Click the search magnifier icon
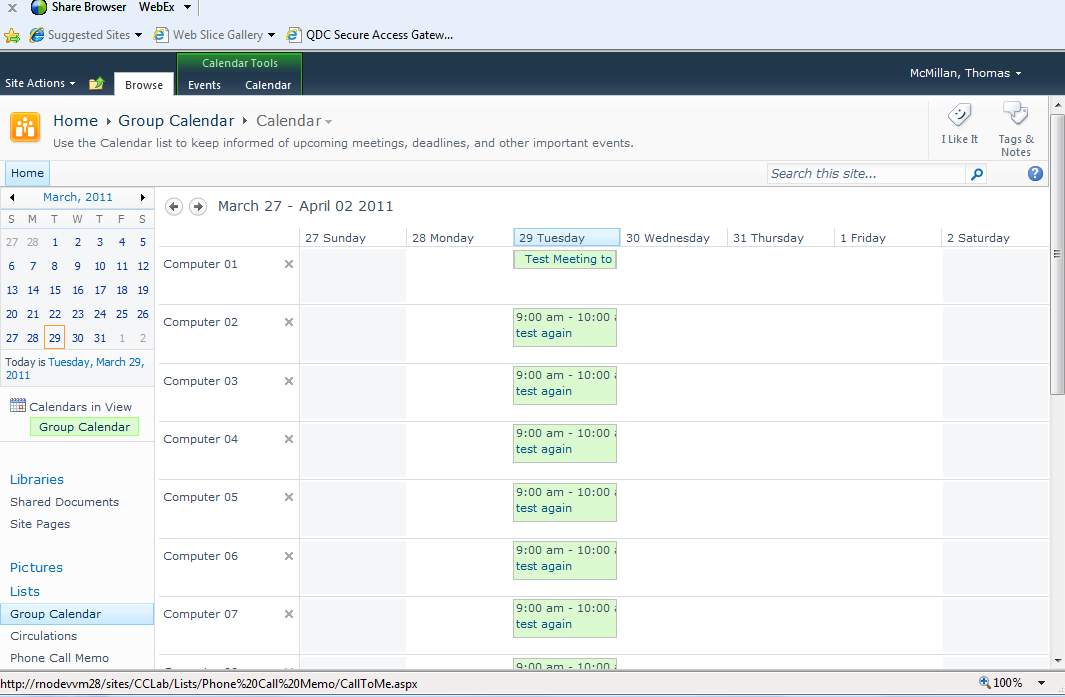Image resolution: width=1065 pixels, height=697 pixels. 976,173
